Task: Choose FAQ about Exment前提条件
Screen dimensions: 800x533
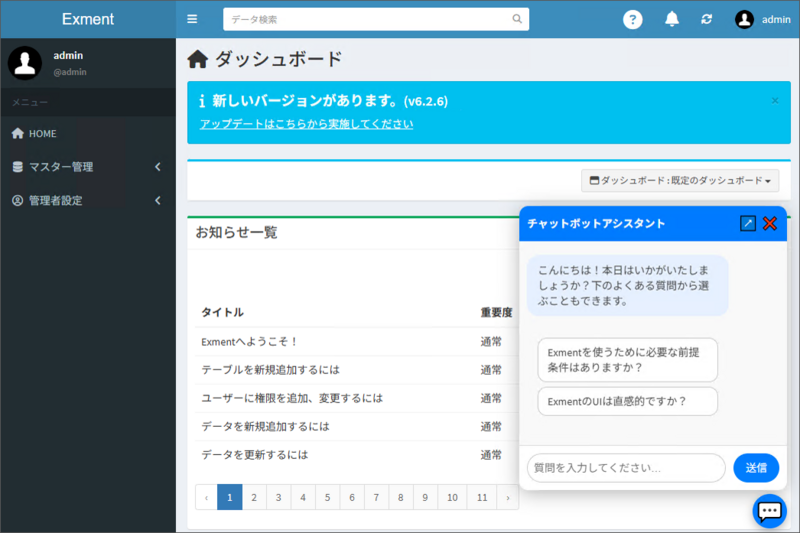Action: click(628, 360)
